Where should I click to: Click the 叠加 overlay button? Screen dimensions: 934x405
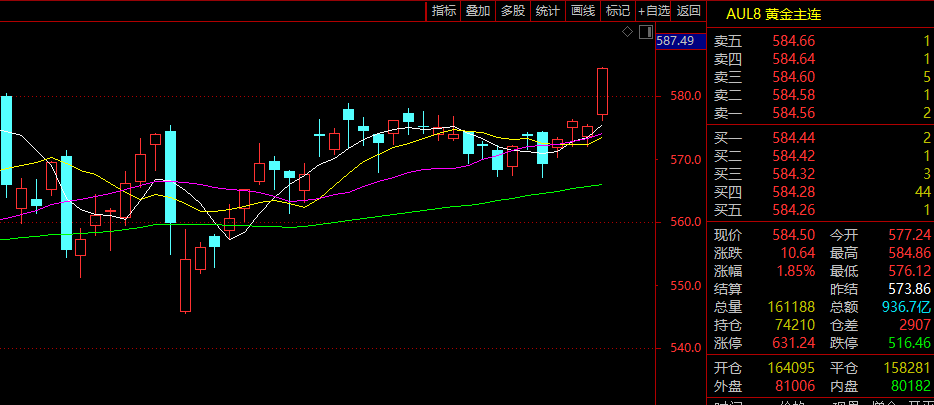coord(478,10)
